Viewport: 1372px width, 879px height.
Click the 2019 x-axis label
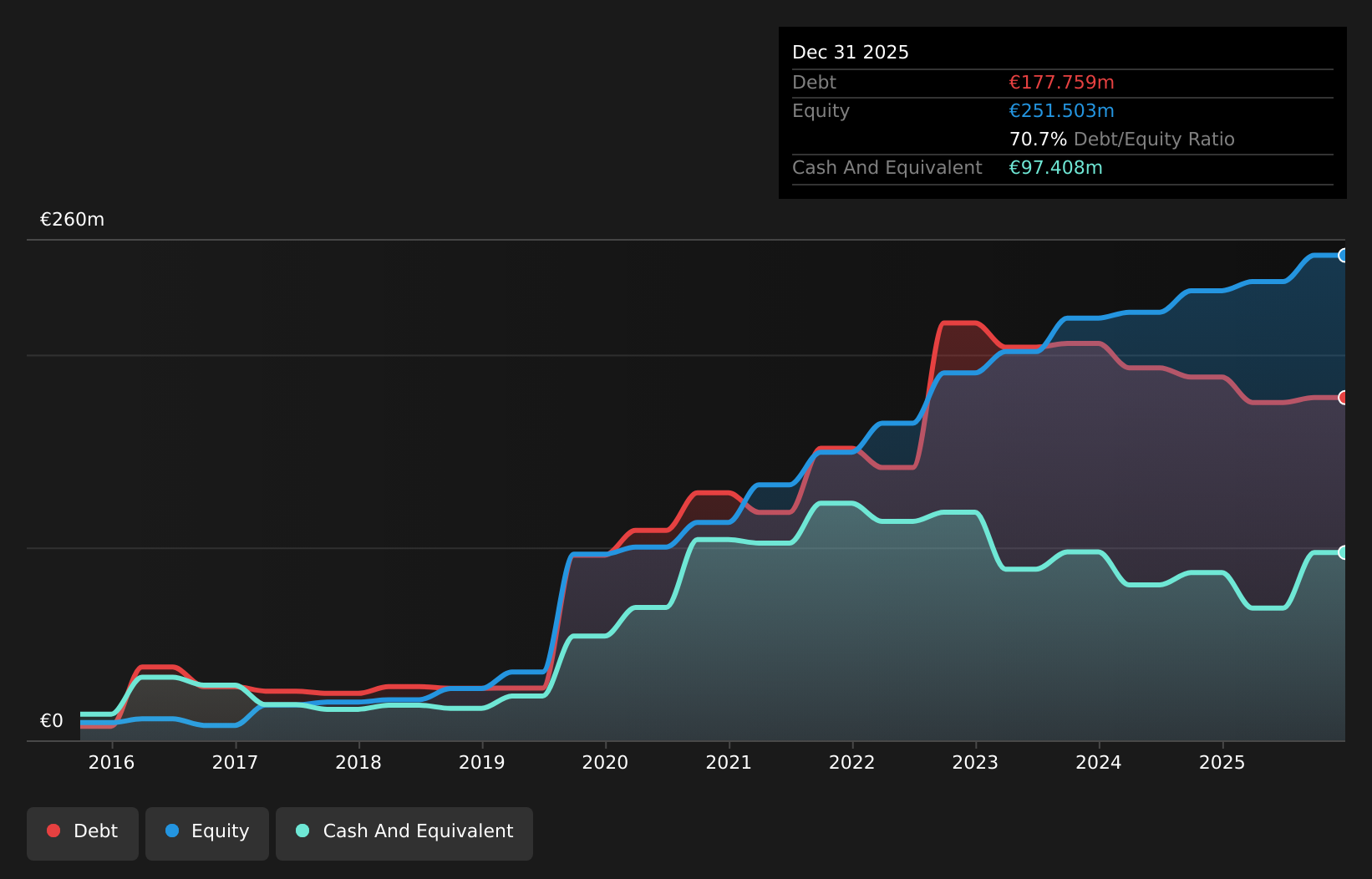point(482,762)
